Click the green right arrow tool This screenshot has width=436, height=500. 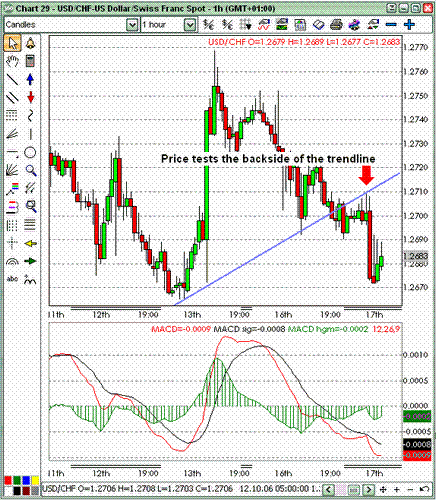[x=30, y=261]
